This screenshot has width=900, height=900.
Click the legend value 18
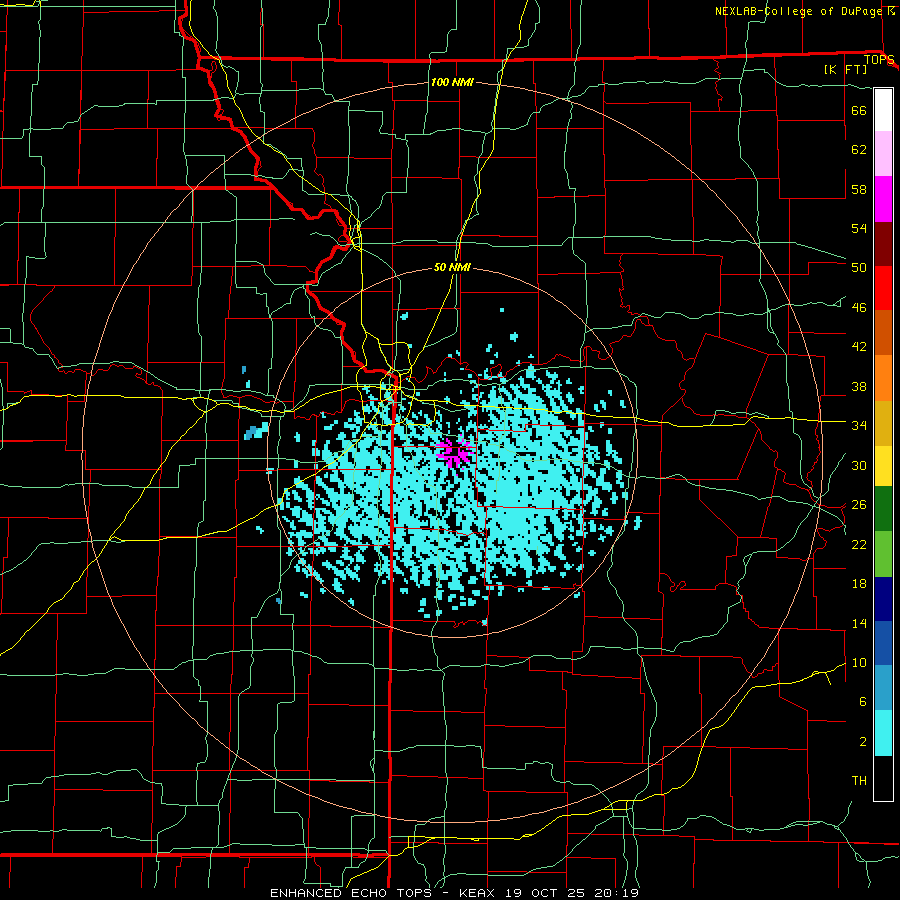(859, 584)
